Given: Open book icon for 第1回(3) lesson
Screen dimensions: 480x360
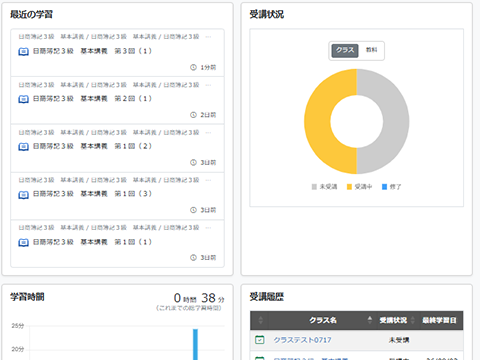Looking at the screenshot, I should coord(23,194).
